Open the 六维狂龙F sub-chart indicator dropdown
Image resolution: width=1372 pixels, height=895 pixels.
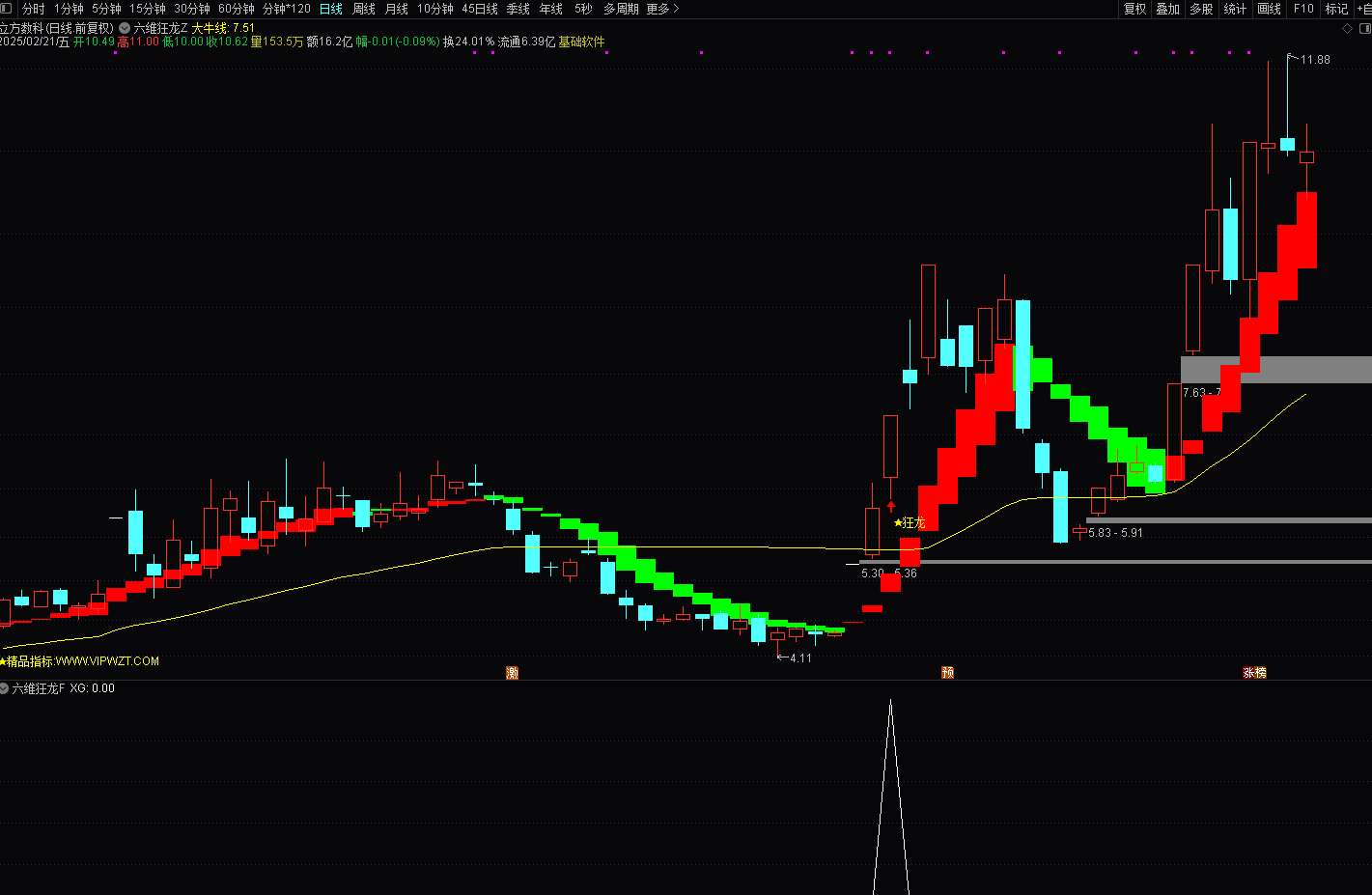coord(5,688)
